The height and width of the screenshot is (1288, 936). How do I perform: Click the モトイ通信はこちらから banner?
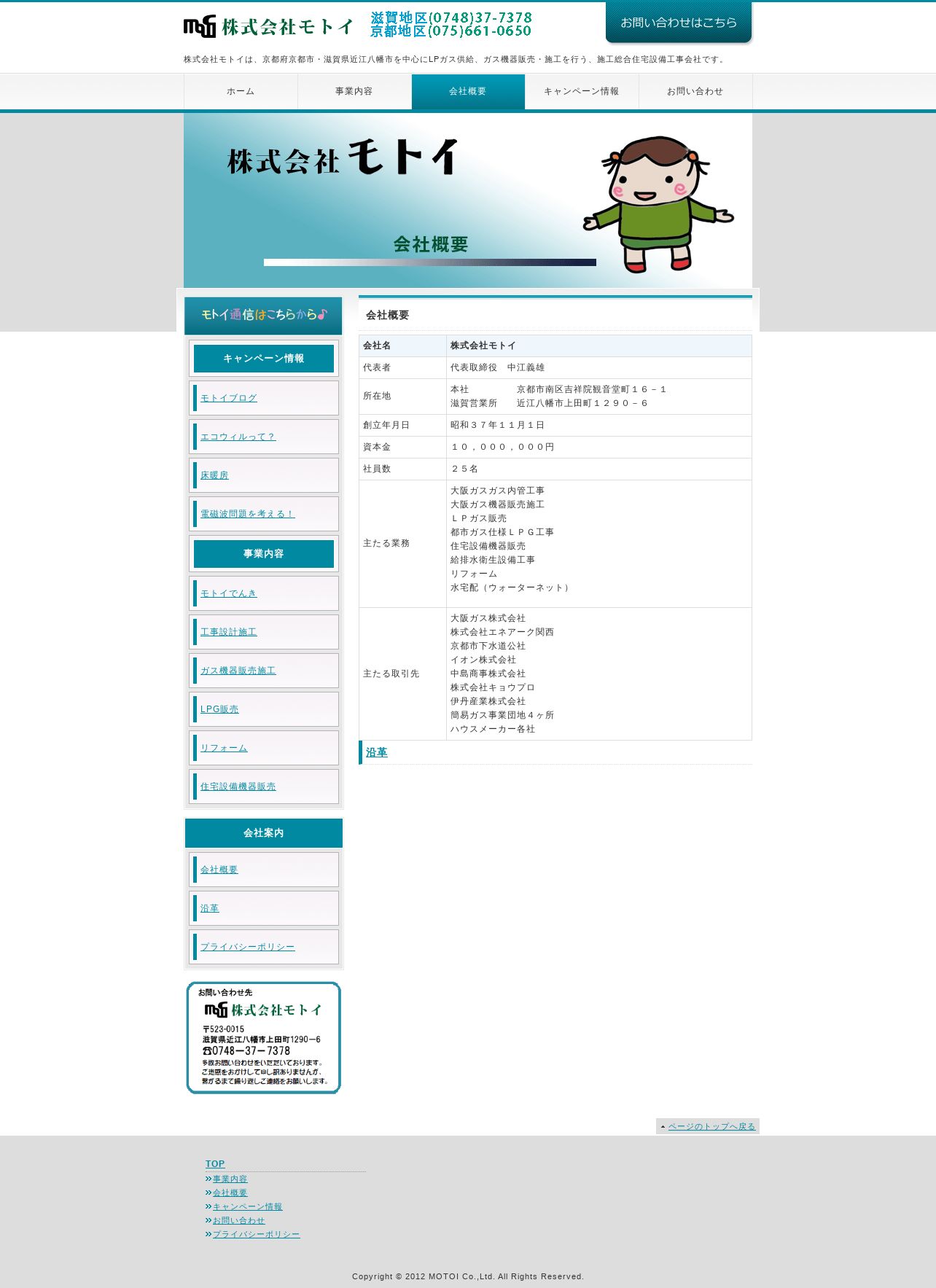(263, 315)
